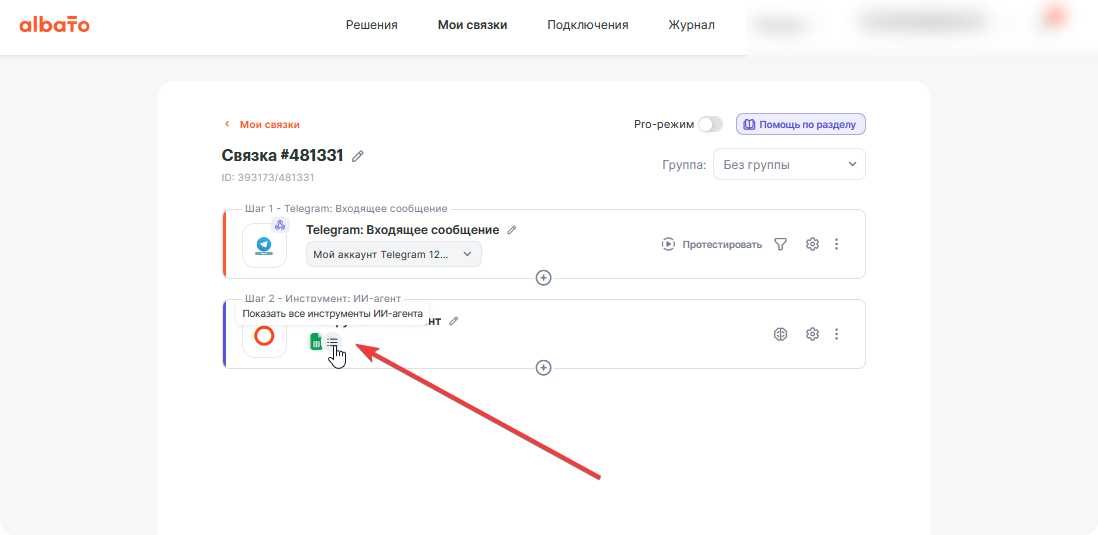Open the Решения menu
This screenshot has height=535, width=1098.
(x=372, y=25)
